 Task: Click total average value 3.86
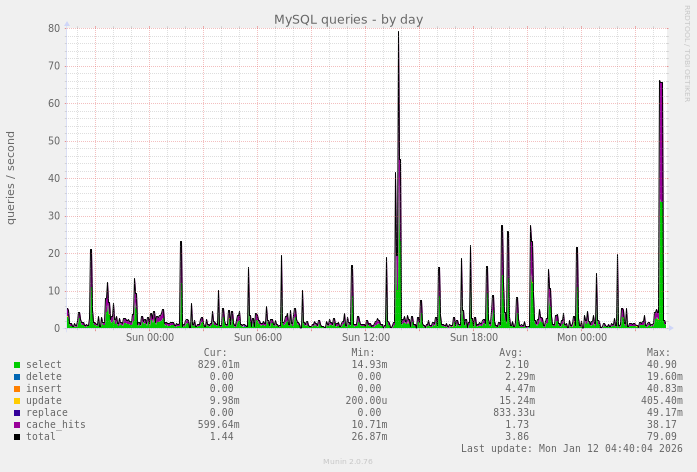pos(517,436)
